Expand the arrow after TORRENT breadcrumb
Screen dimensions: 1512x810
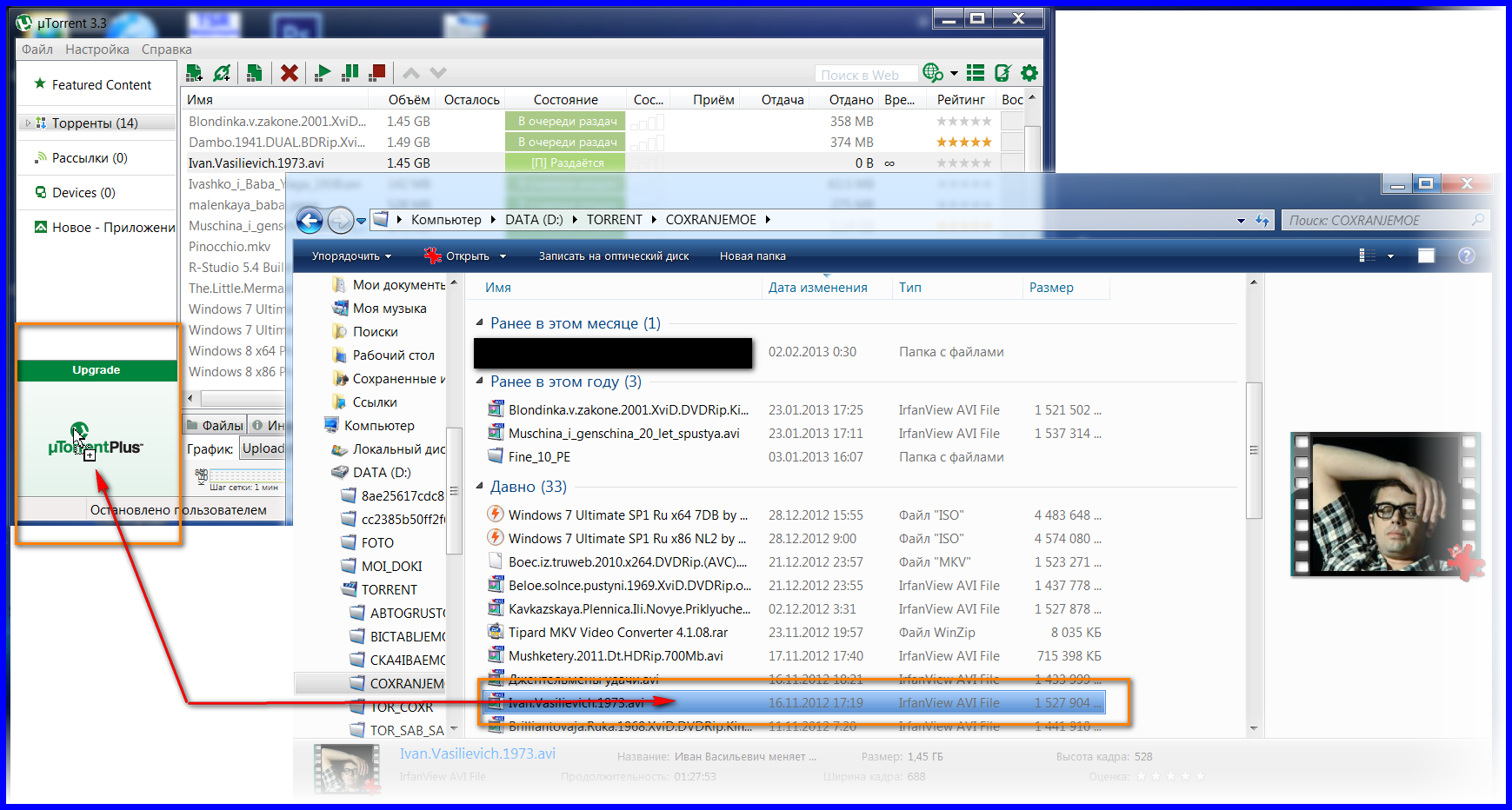[655, 220]
